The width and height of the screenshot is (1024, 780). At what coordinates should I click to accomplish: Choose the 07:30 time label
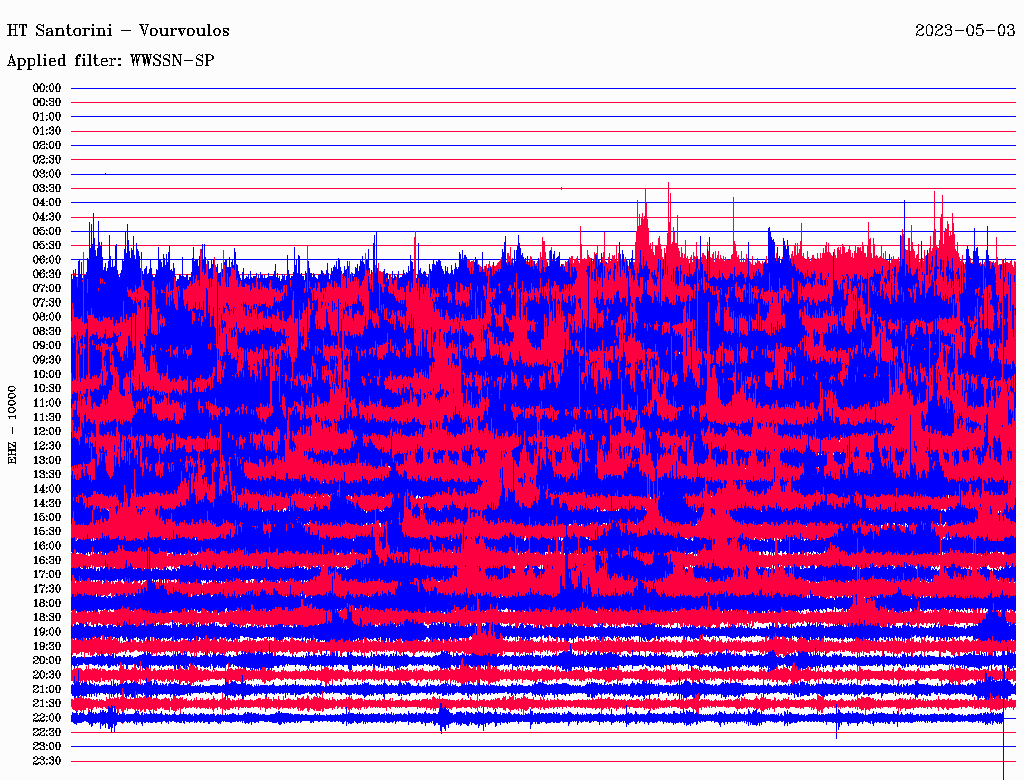pyautogui.click(x=47, y=303)
